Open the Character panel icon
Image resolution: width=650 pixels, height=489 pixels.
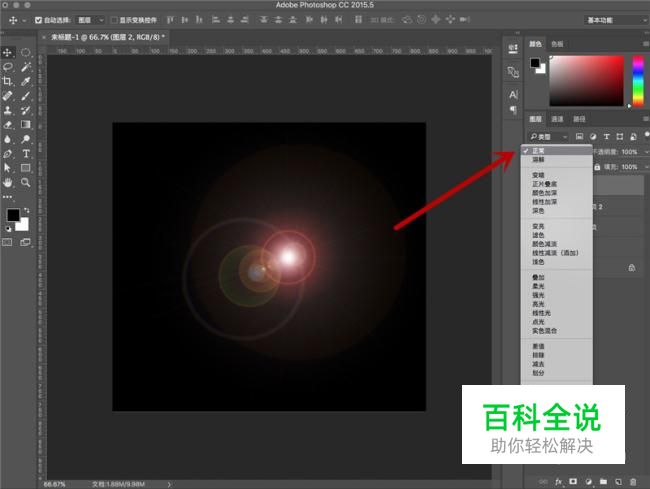click(513, 94)
